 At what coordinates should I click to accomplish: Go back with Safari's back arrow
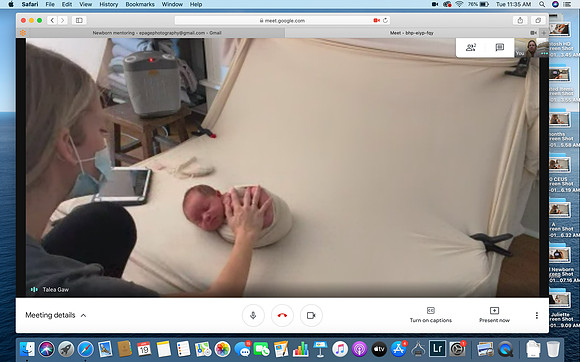[52, 20]
